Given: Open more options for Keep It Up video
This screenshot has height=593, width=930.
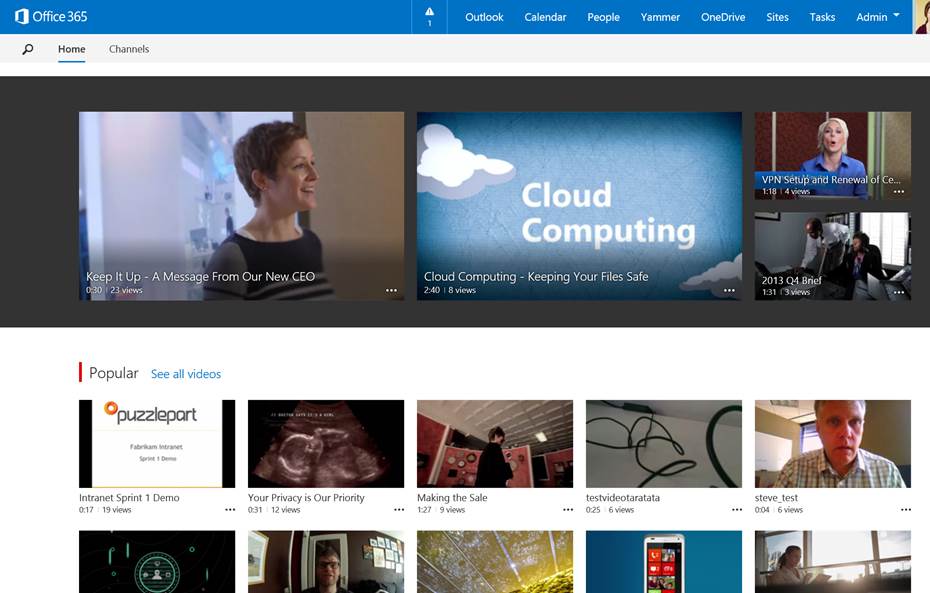Looking at the screenshot, I should pyautogui.click(x=391, y=290).
